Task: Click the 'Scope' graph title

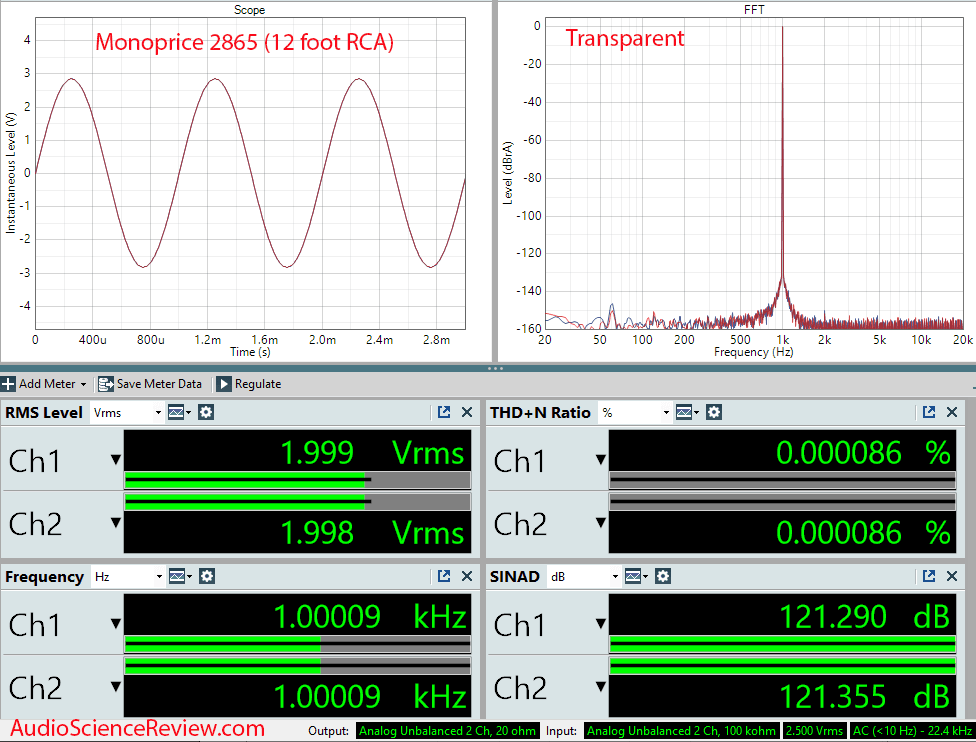Action: click(250, 9)
